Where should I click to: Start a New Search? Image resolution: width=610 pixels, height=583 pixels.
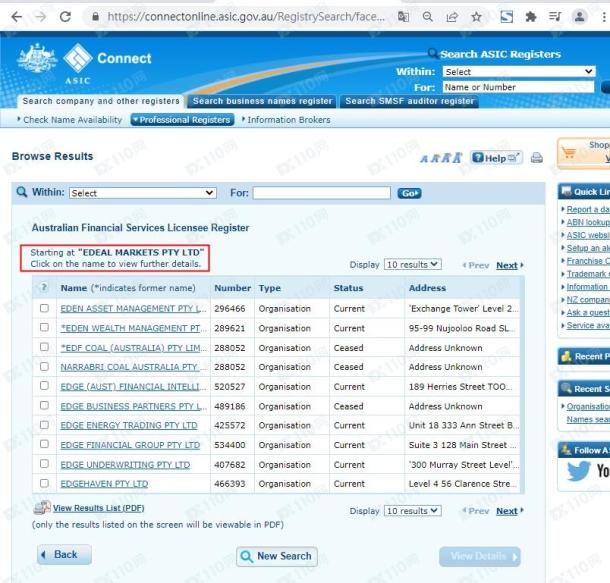[x=277, y=556]
